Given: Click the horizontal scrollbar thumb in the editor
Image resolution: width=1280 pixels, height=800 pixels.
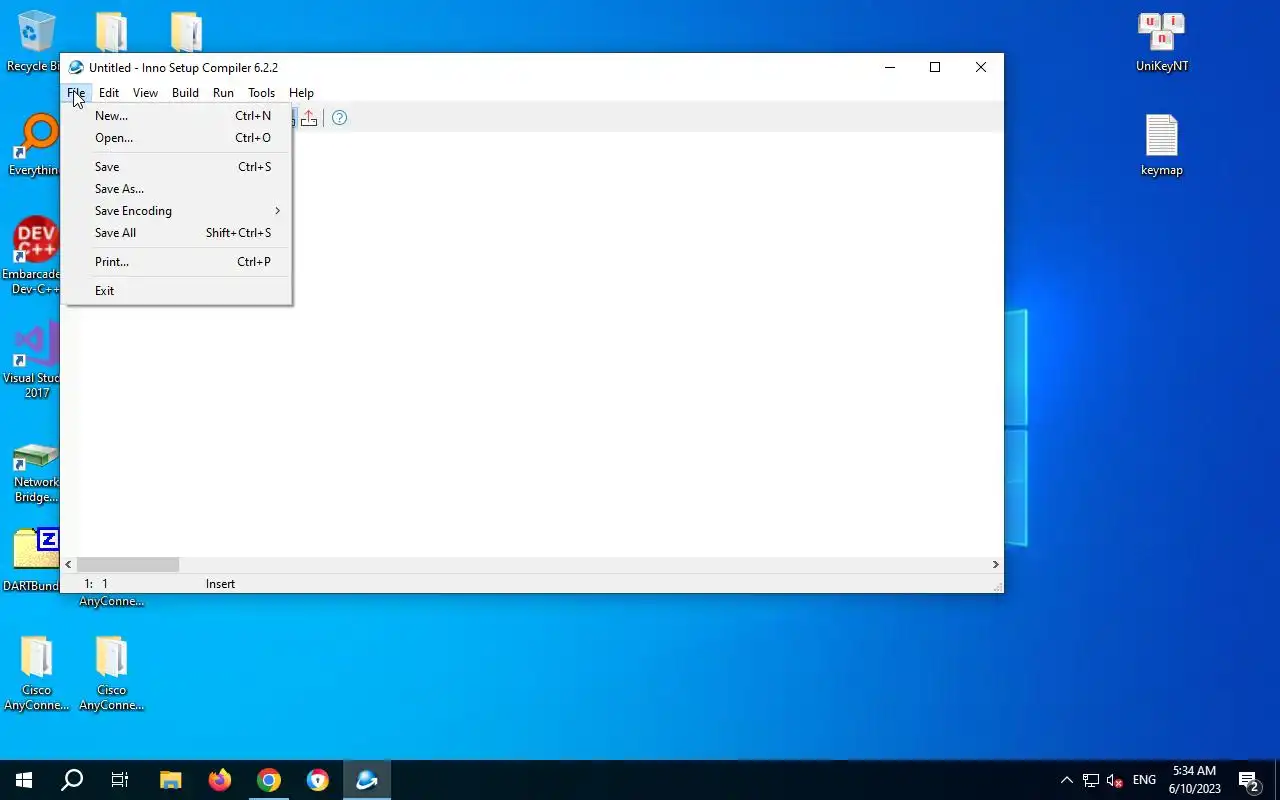Looking at the screenshot, I should 128,565.
